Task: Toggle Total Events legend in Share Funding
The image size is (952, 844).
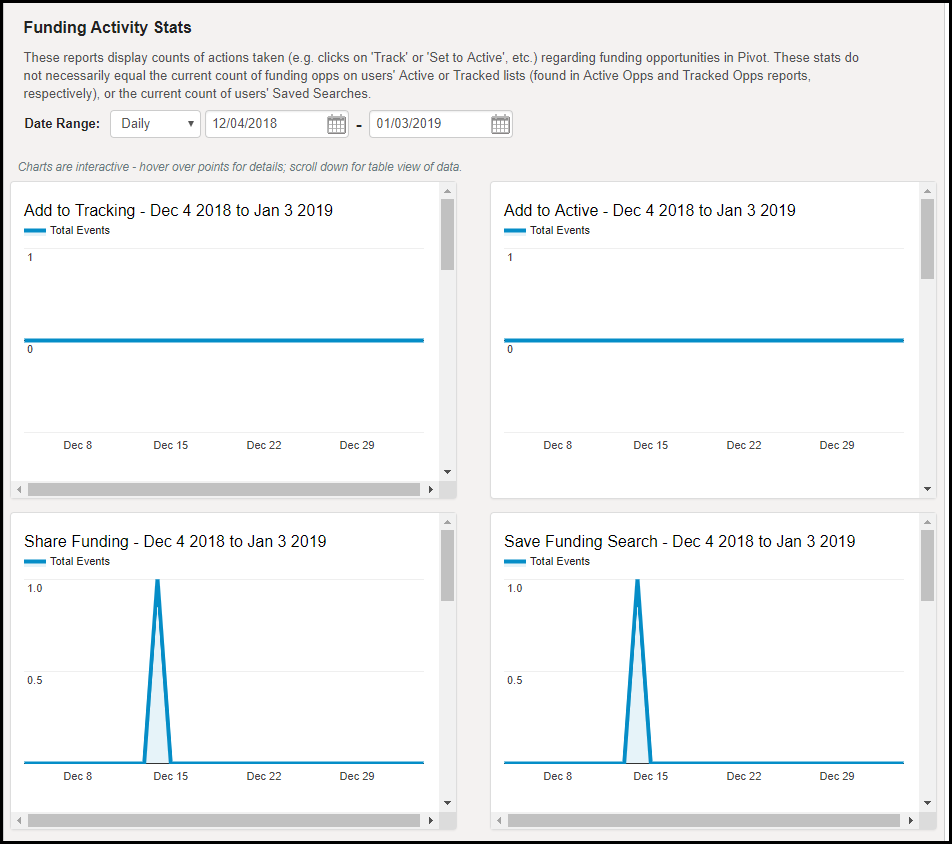Action: [x=68, y=562]
